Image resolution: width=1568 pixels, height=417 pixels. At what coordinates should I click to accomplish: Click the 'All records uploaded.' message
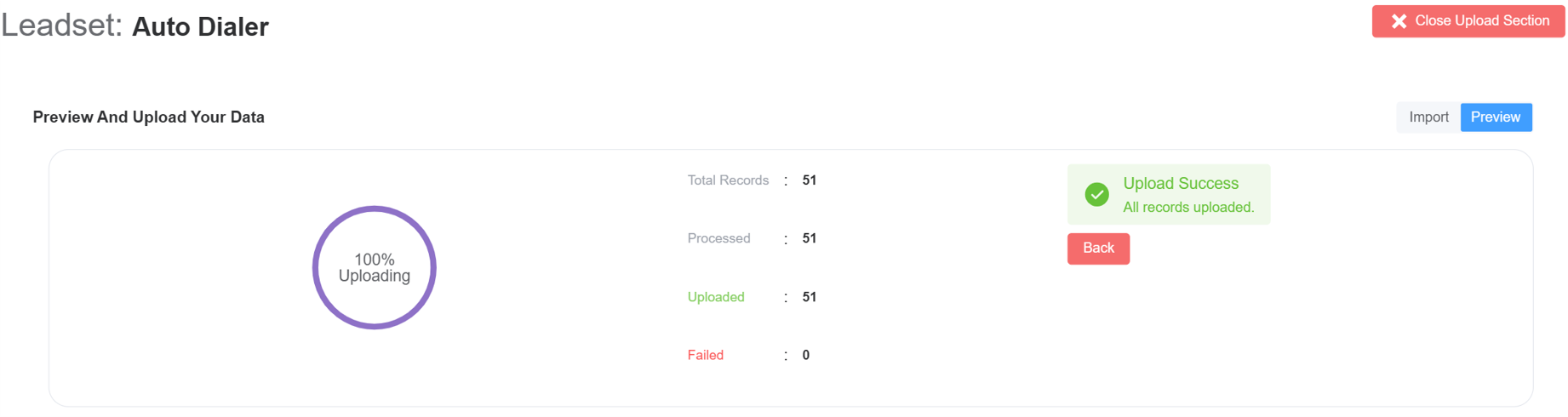pos(1187,207)
